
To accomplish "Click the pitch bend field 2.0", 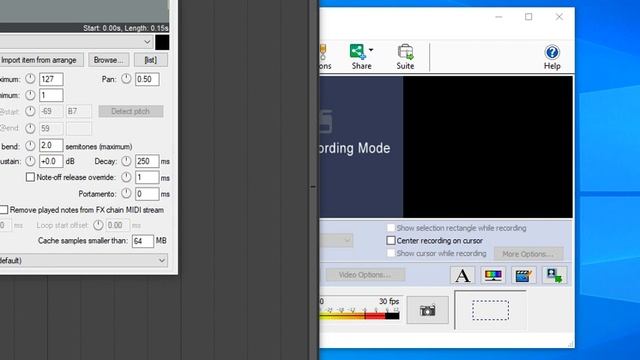I will pyautogui.click(x=51, y=145).
